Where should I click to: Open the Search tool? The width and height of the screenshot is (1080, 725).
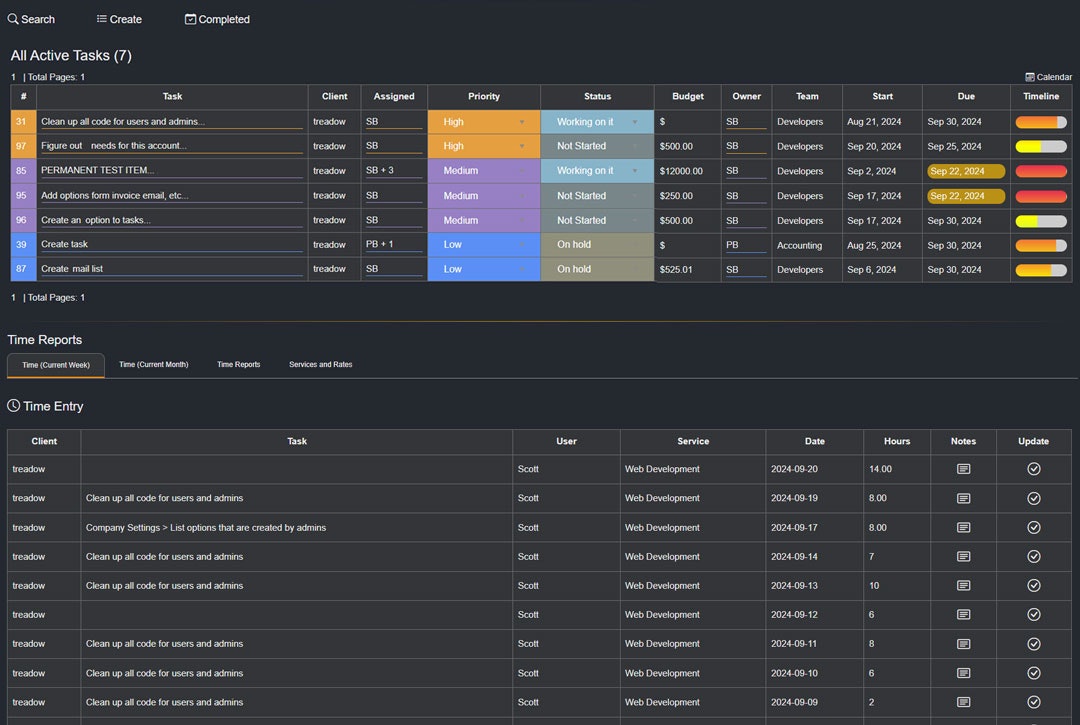tap(31, 19)
